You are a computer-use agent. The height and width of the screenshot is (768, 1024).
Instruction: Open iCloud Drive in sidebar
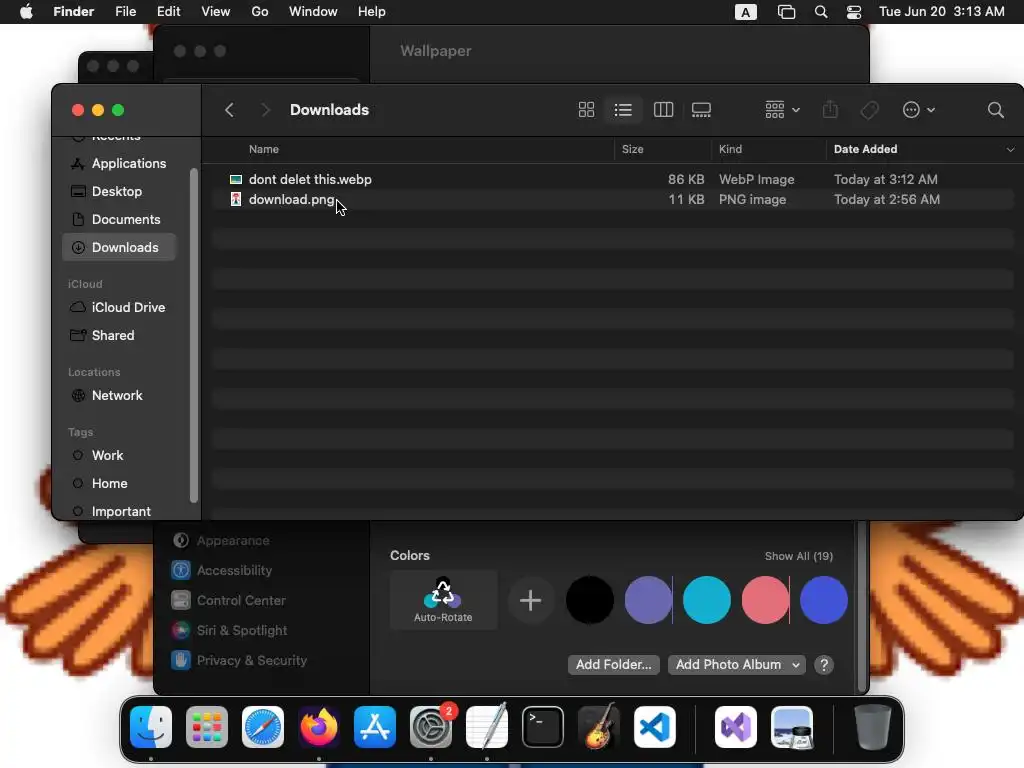point(119,307)
